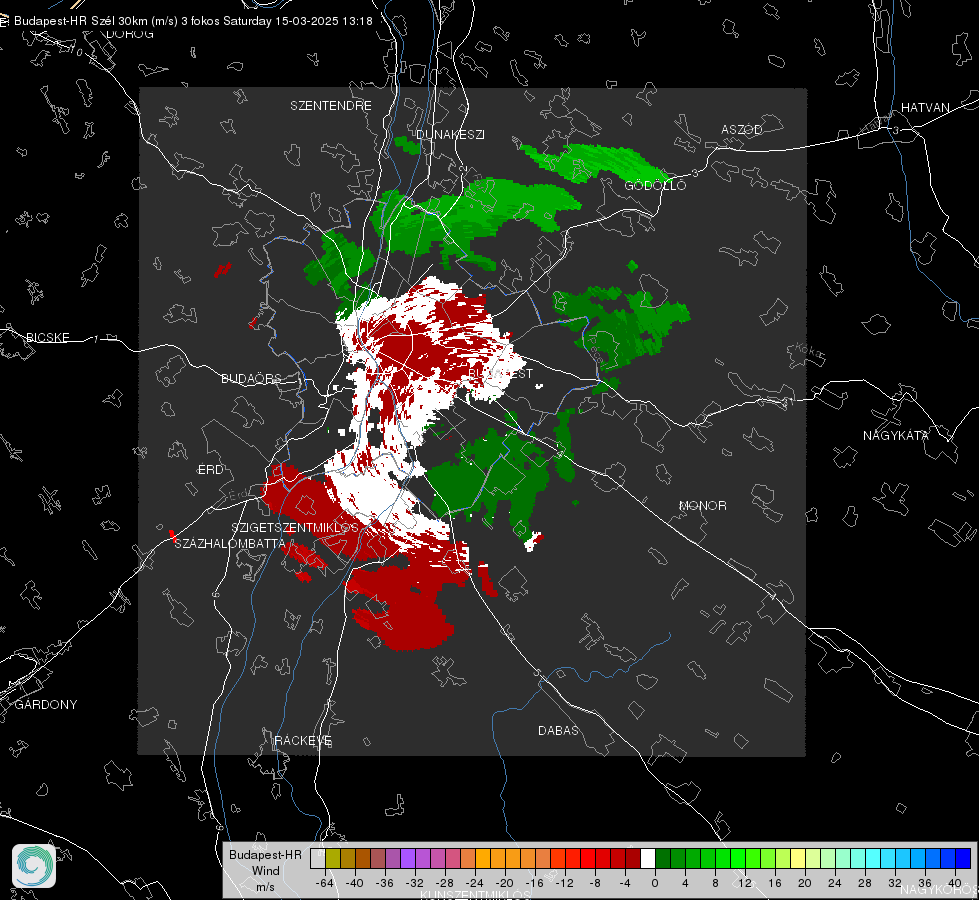Click the Budapest-HR Wind m/s legend label
This screenshot has height=900, width=979.
pos(265,871)
